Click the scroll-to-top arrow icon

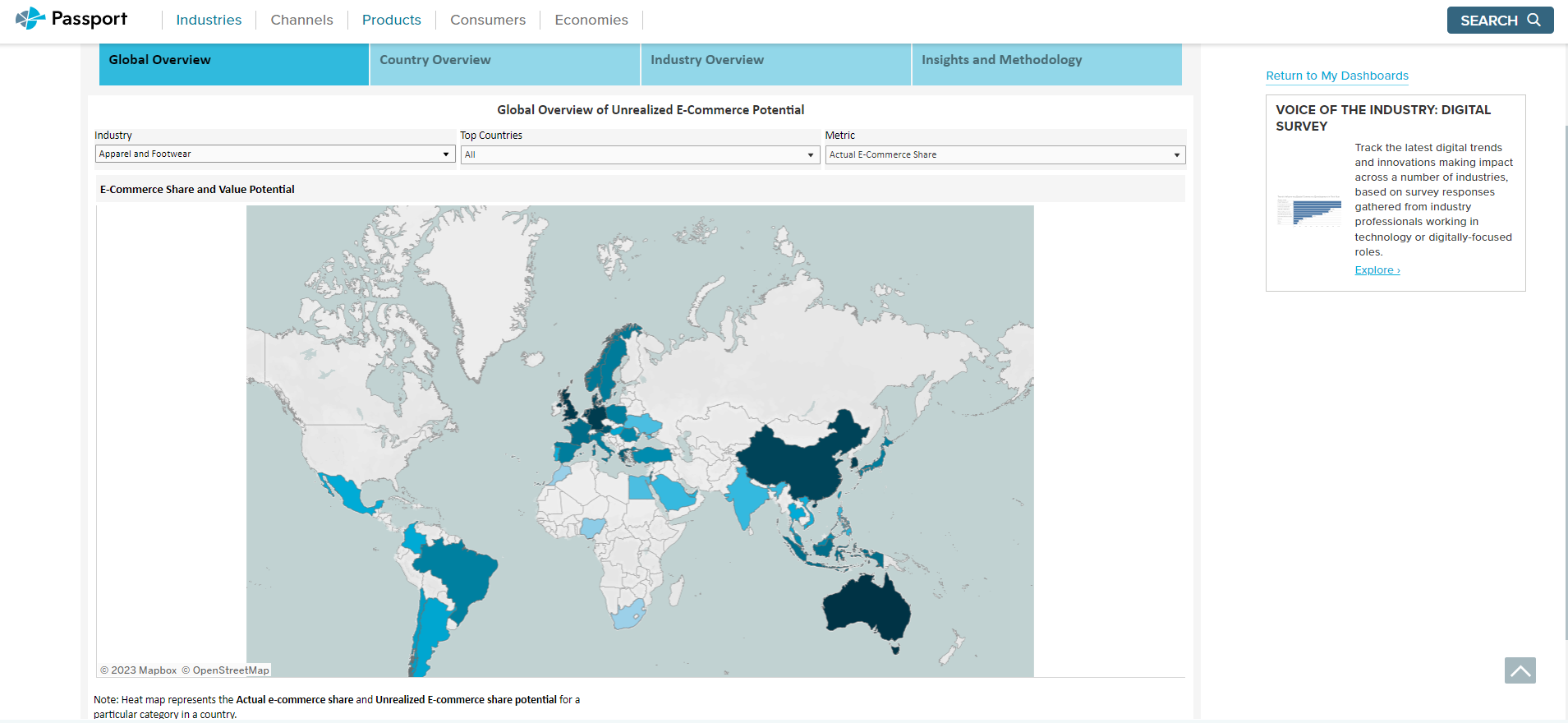click(x=1520, y=670)
